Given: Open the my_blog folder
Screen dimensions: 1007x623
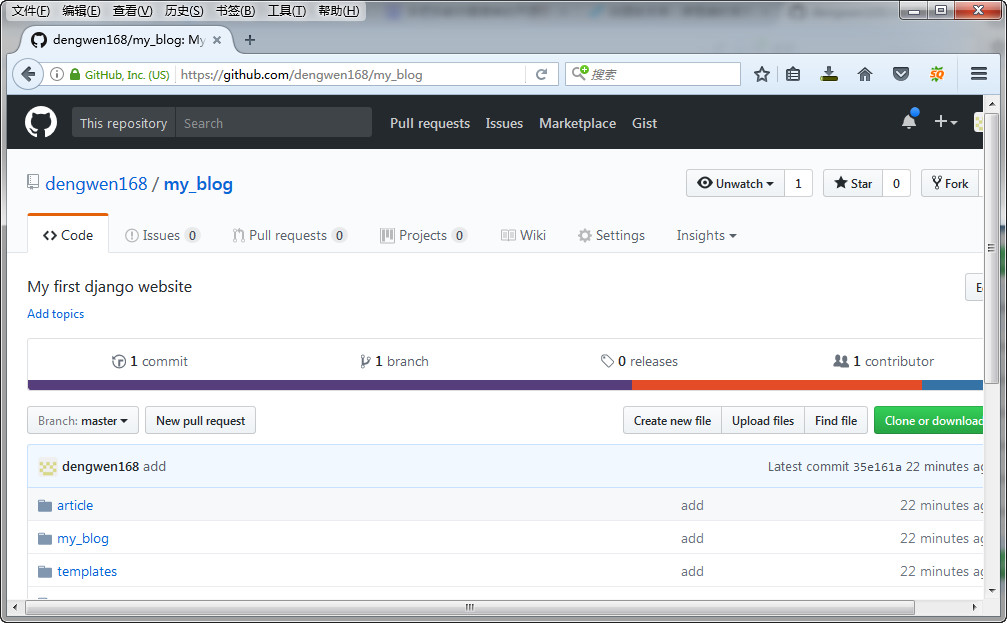Looking at the screenshot, I should pyautogui.click(x=83, y=538).
